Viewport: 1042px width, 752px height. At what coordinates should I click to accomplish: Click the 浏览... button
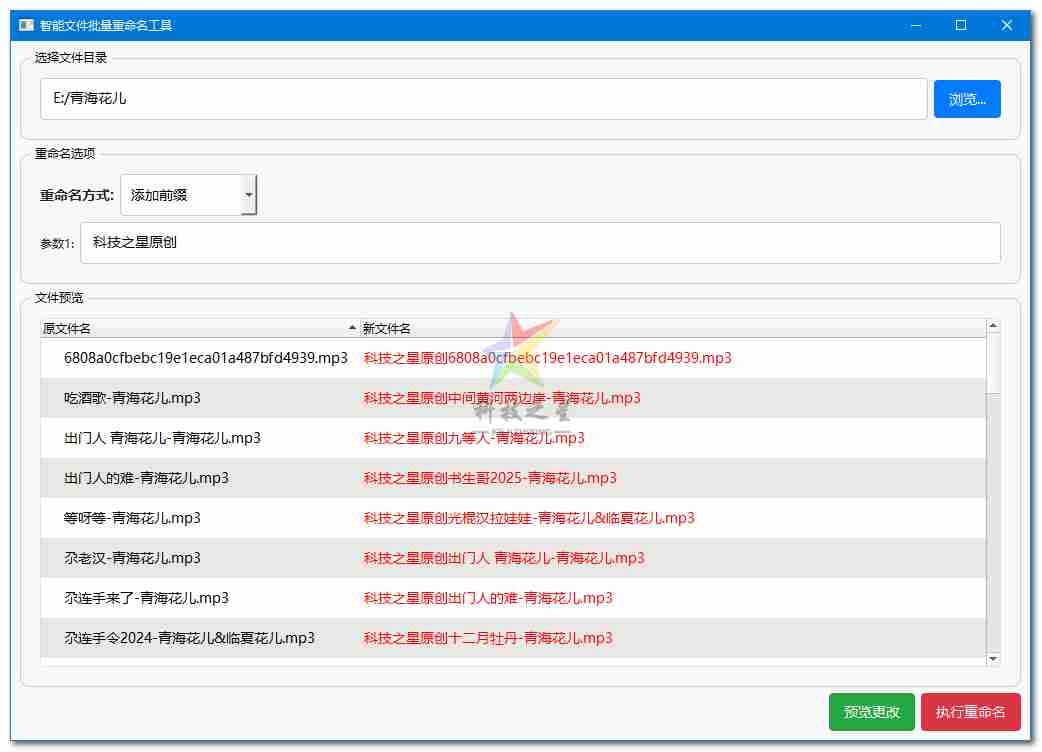[x=966, y=99]
